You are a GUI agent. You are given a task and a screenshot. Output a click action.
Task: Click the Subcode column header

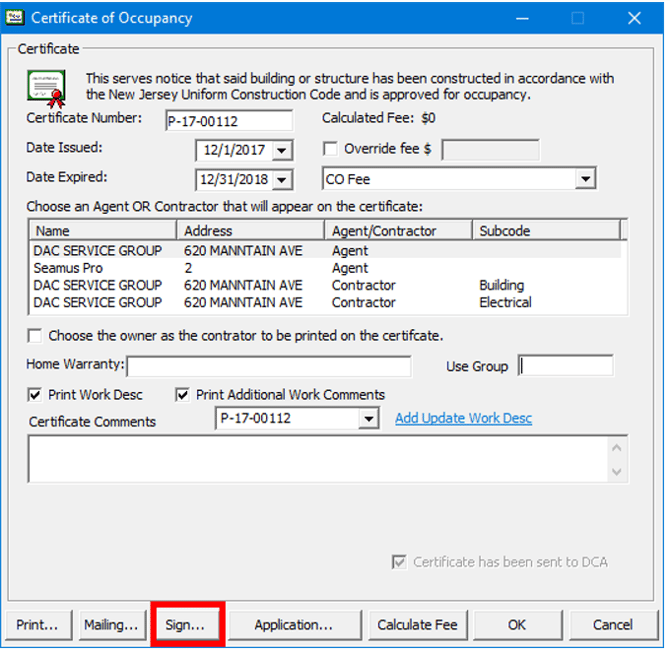(x=547, y=231)
